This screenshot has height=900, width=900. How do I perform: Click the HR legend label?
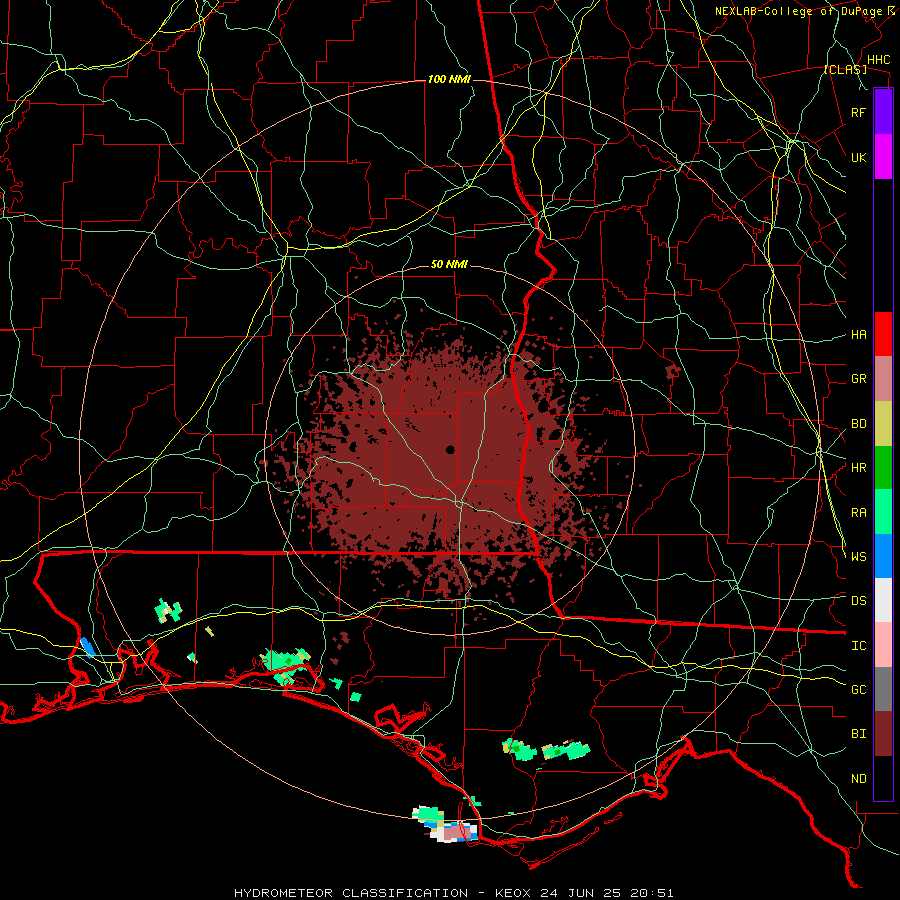click(858, 468)
